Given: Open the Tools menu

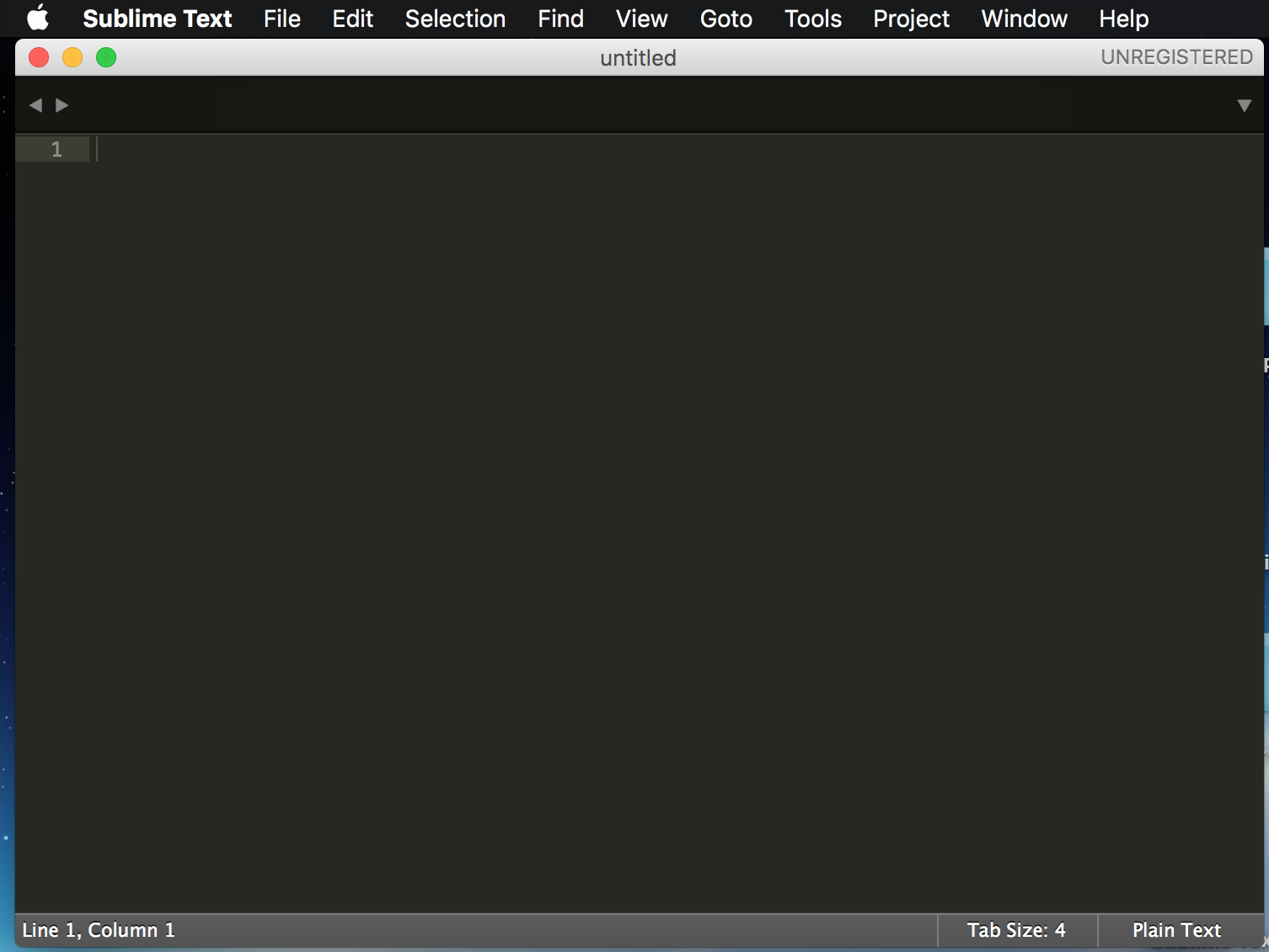Looking at the screenshot, I should coord(813,19).
